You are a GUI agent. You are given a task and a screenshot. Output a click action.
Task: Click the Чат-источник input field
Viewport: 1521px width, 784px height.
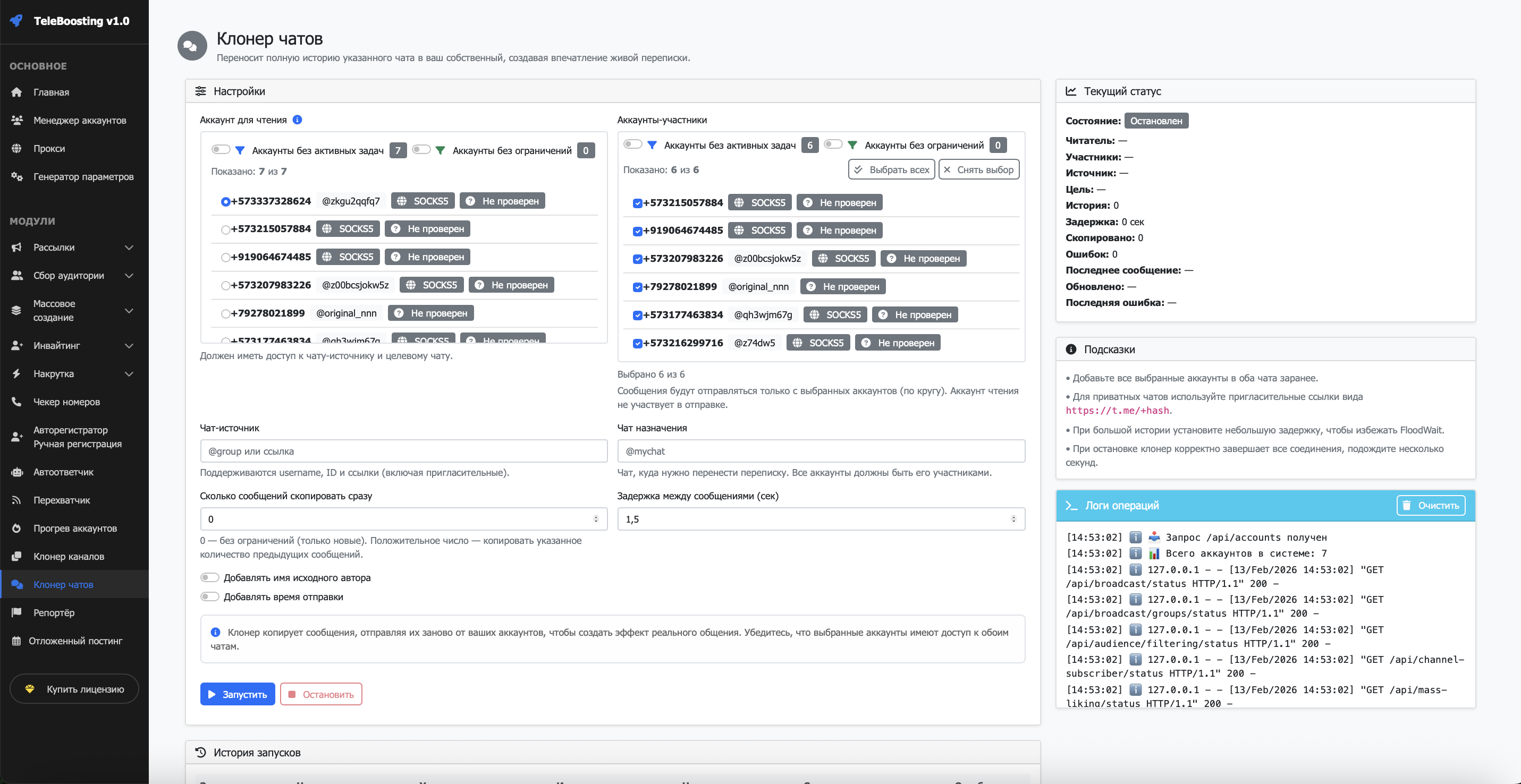pos(403,451)
